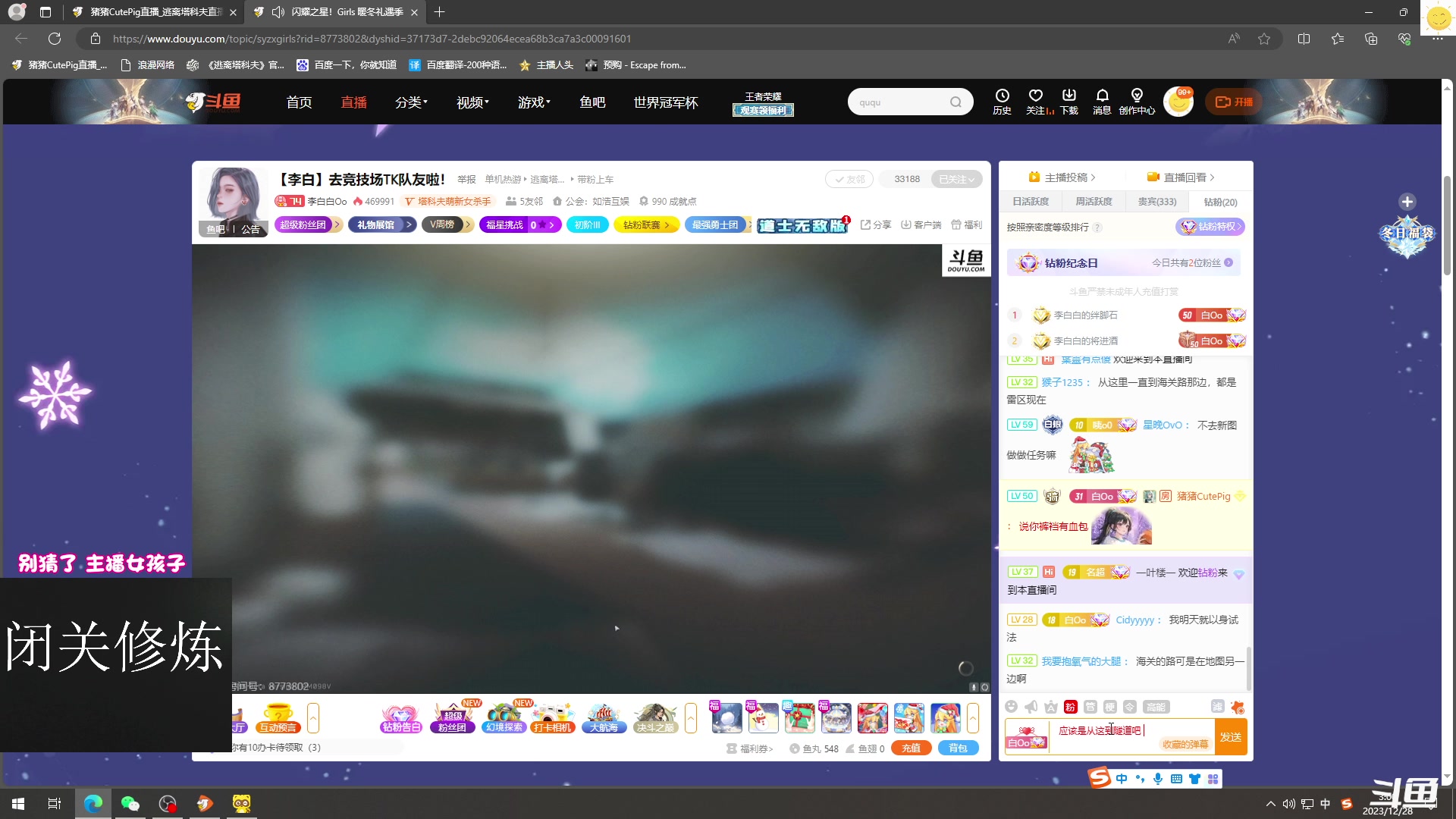Open the emoji picker in chat toolbar

coord(1011,707)
